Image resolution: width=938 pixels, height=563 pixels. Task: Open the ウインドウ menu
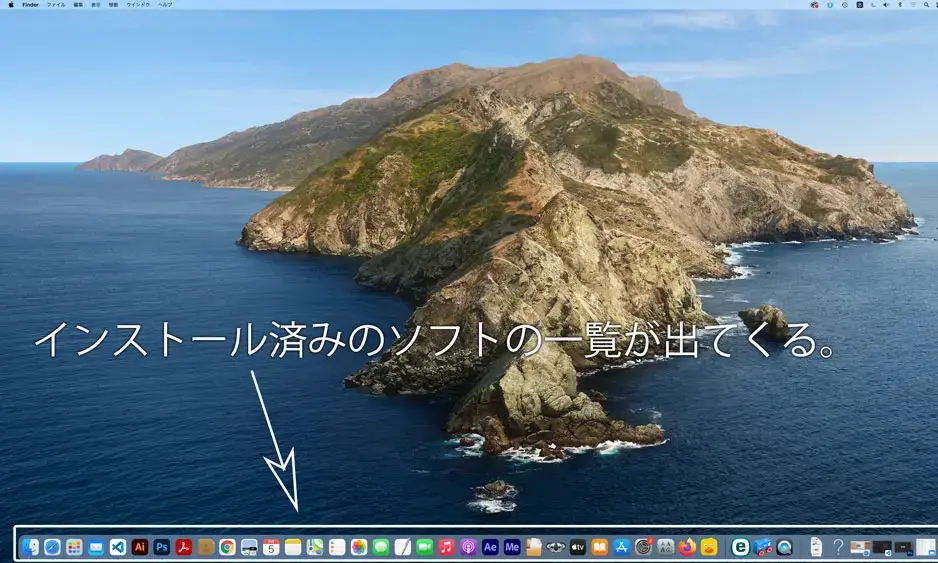(138, 4)
